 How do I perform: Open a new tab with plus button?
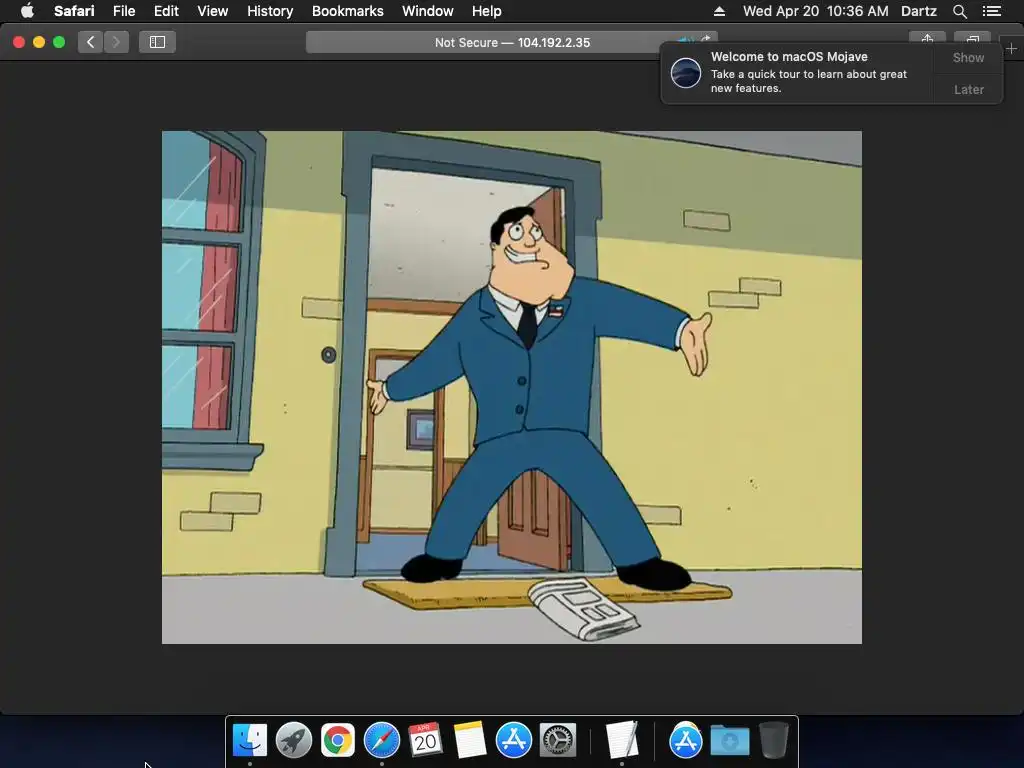pyautogui.click(x=1011, y=49)
